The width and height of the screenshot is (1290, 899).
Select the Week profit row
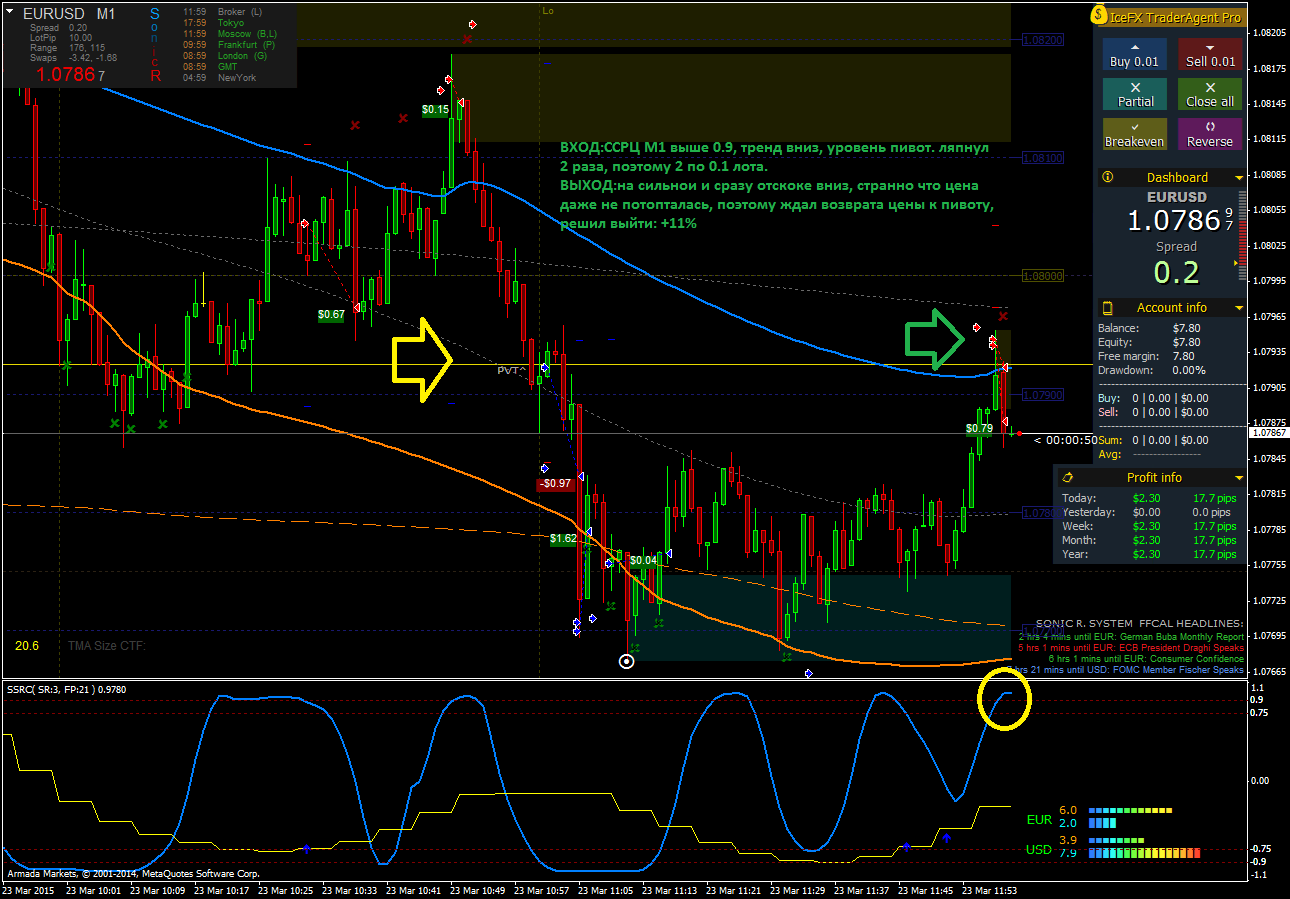tap(1149, 526)
